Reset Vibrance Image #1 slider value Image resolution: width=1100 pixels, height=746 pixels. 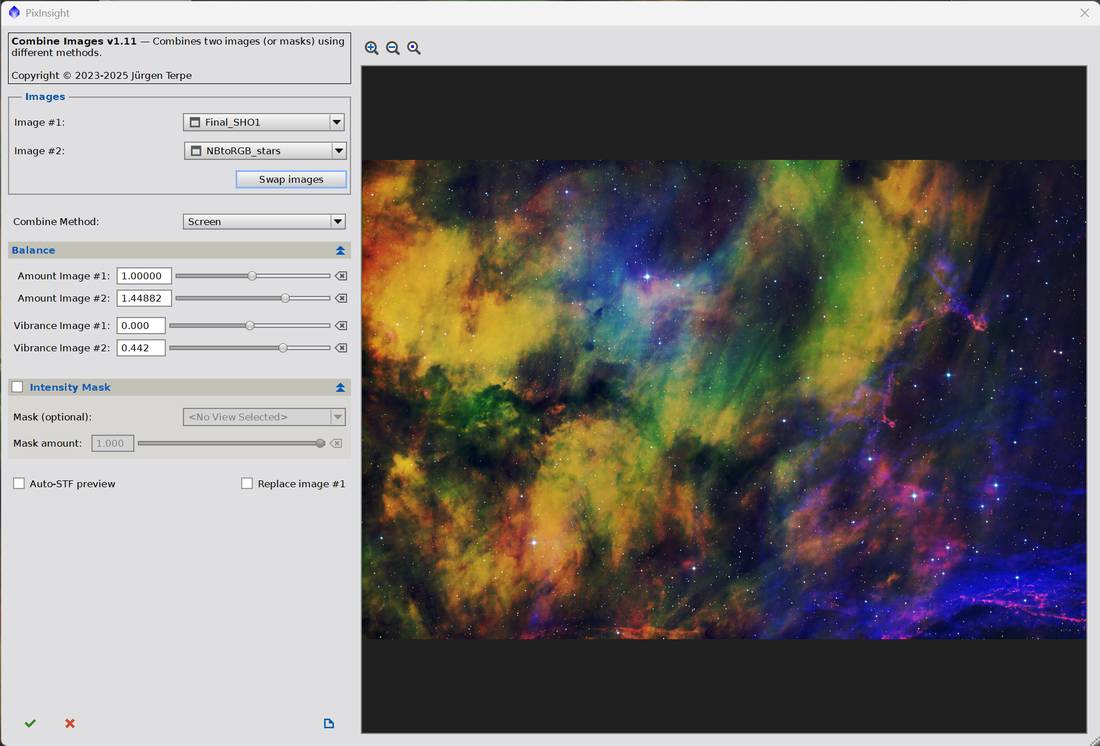click(341, 326)
